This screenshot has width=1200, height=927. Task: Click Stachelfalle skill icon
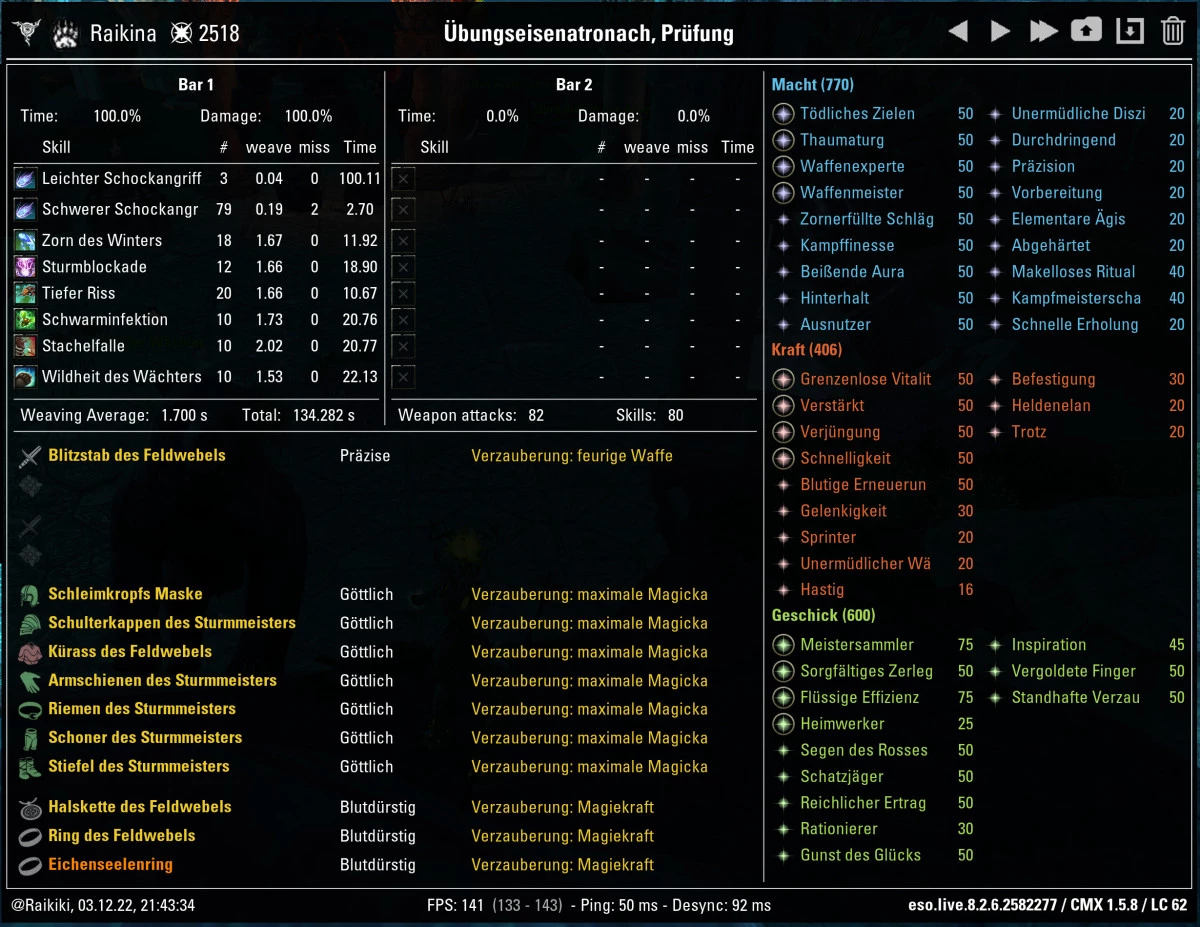[26, 346]
